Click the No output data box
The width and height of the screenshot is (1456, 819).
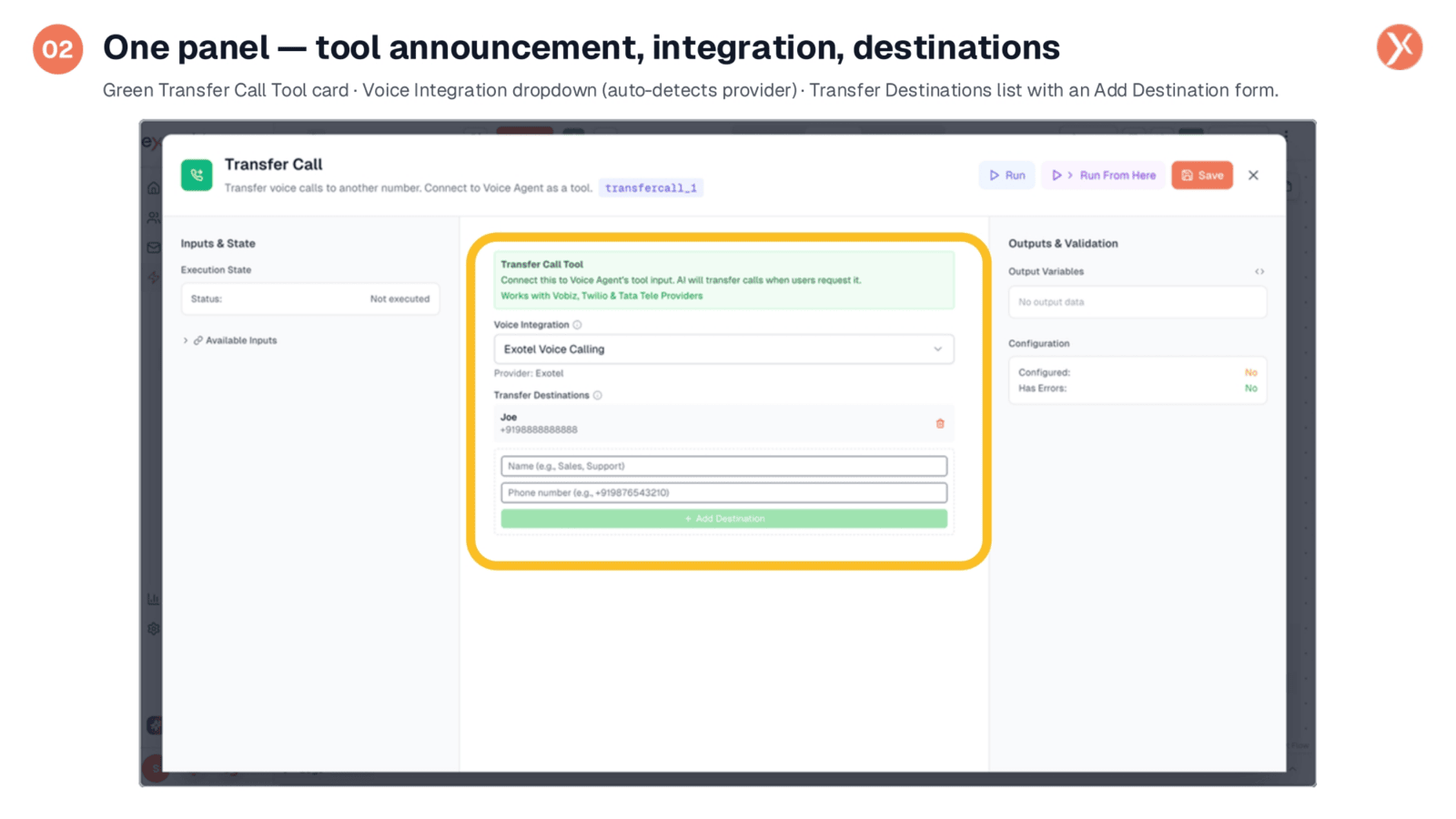(x=1137, y=302)
